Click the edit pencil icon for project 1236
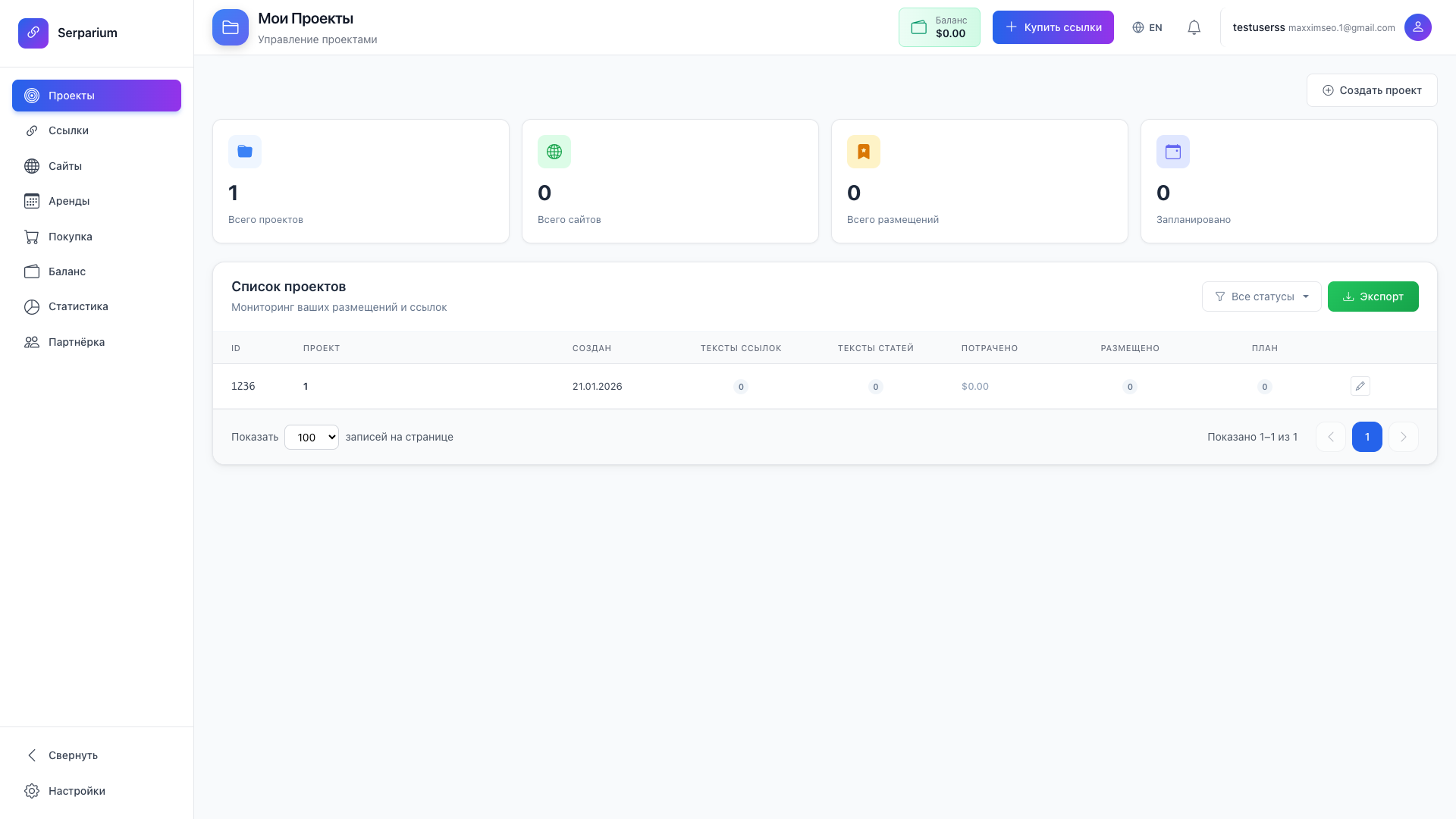Viewport: 1456px width, 819px height. [x=1360, y=386]
